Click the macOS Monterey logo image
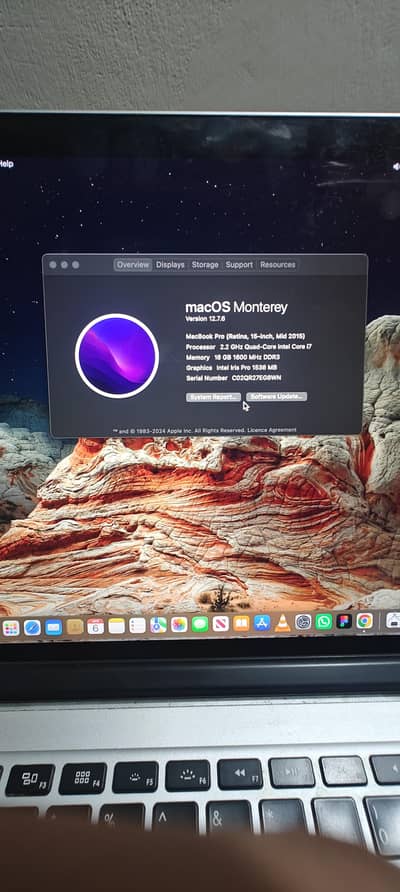 [x=117, y=356]
